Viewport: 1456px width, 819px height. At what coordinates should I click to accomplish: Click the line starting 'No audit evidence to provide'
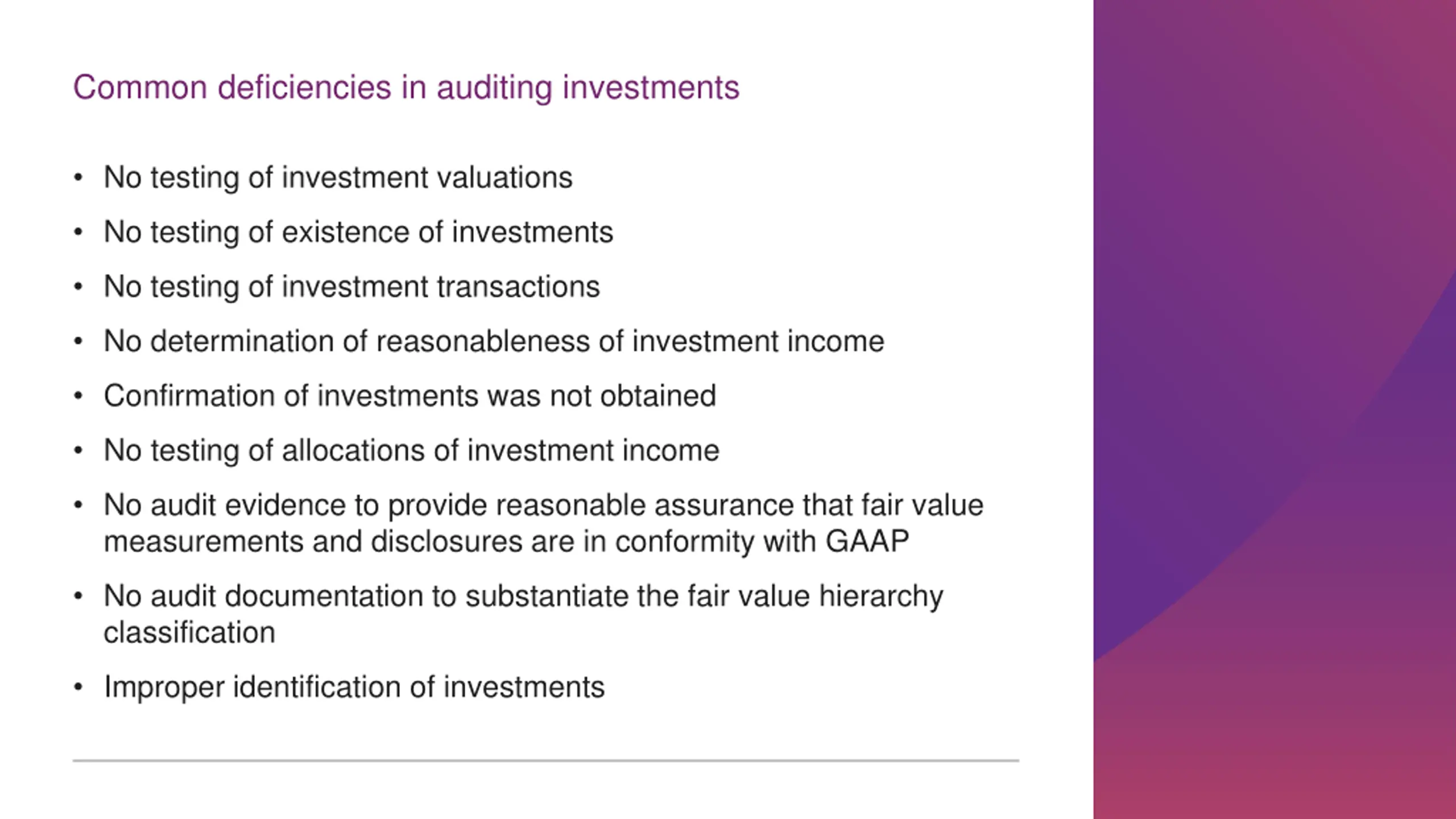point(543,505)
